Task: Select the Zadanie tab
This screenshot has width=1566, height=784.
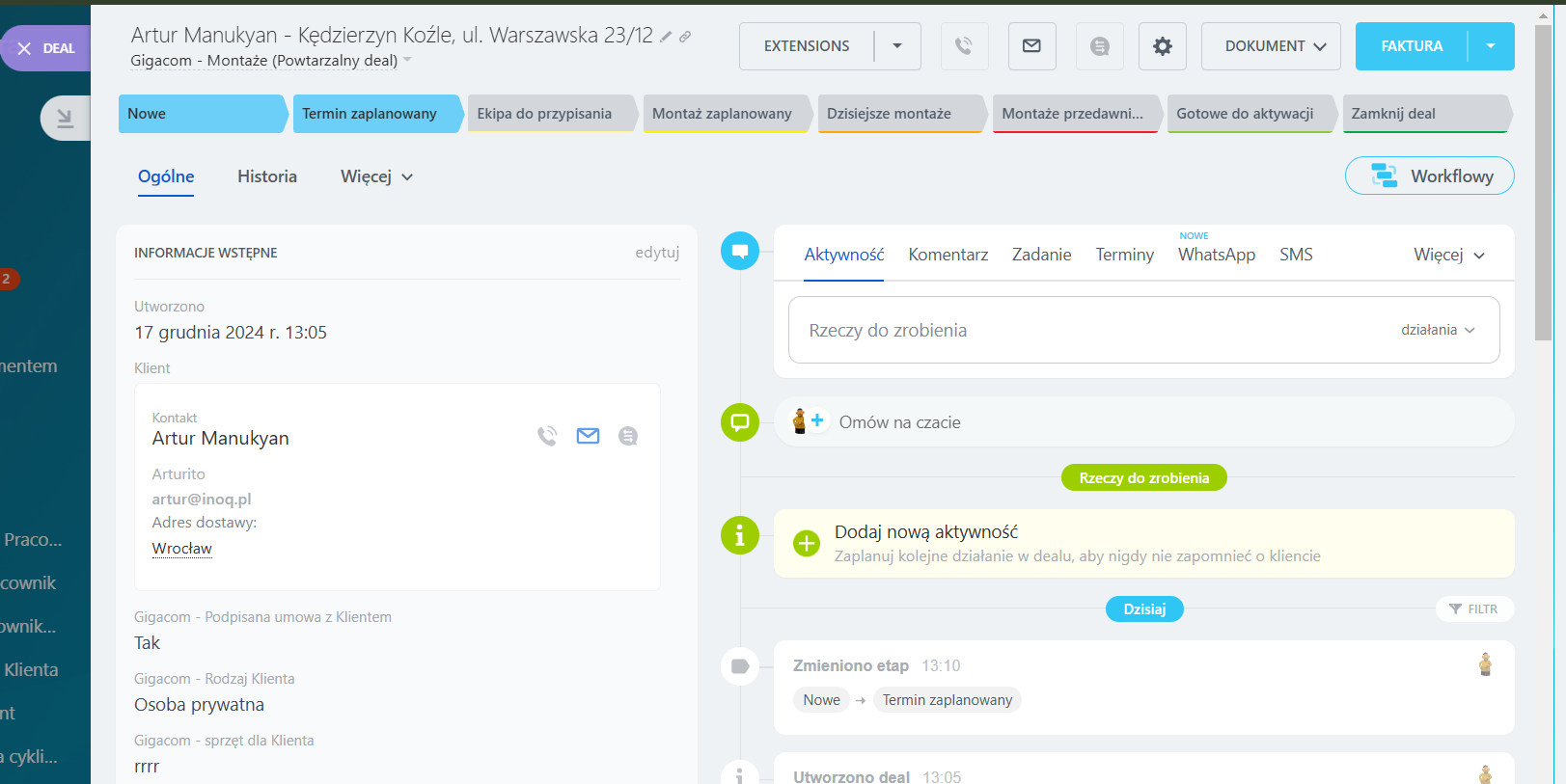Action: [1041, 255]
